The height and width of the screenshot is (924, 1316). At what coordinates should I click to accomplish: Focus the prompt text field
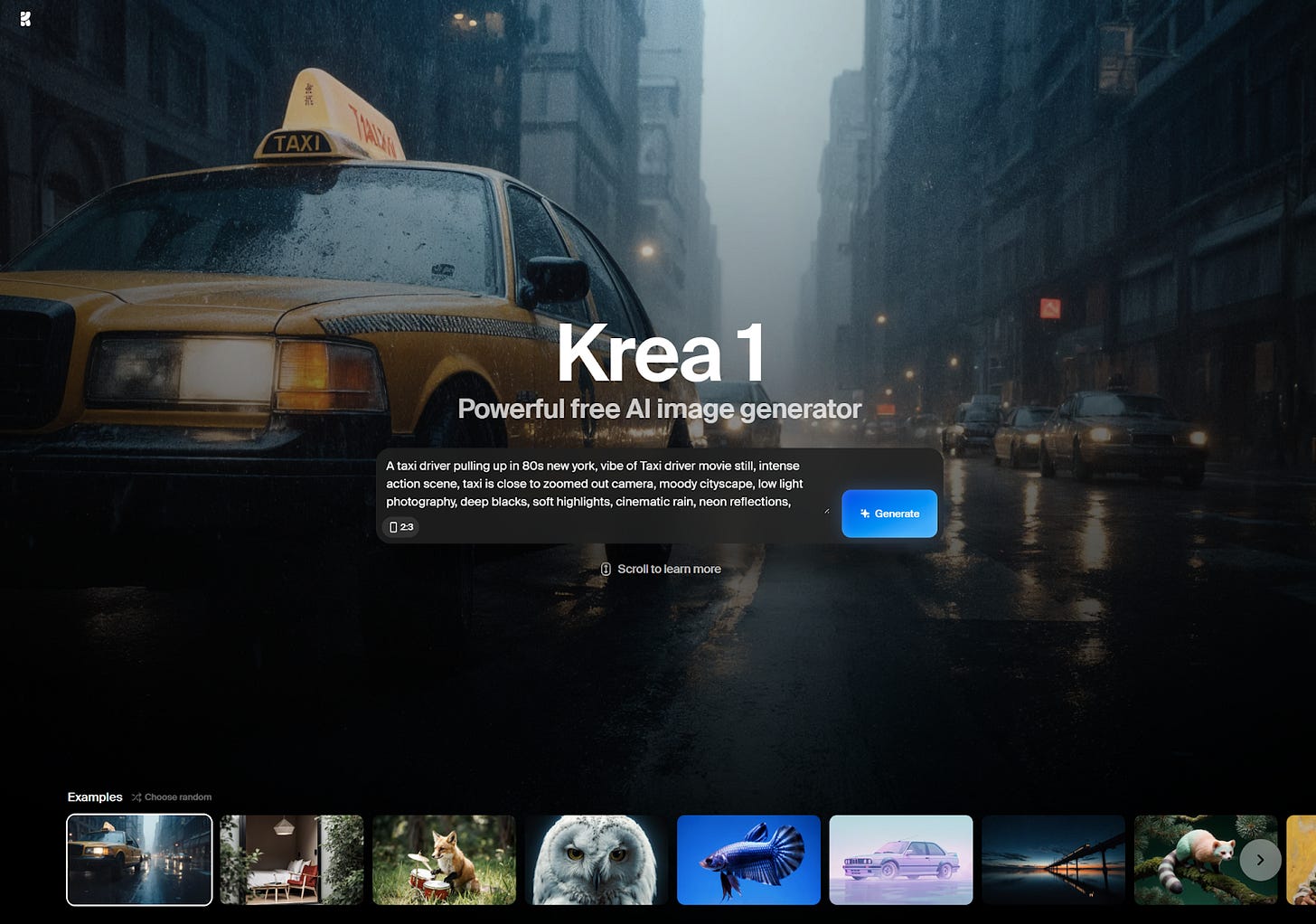click(606, 484)
